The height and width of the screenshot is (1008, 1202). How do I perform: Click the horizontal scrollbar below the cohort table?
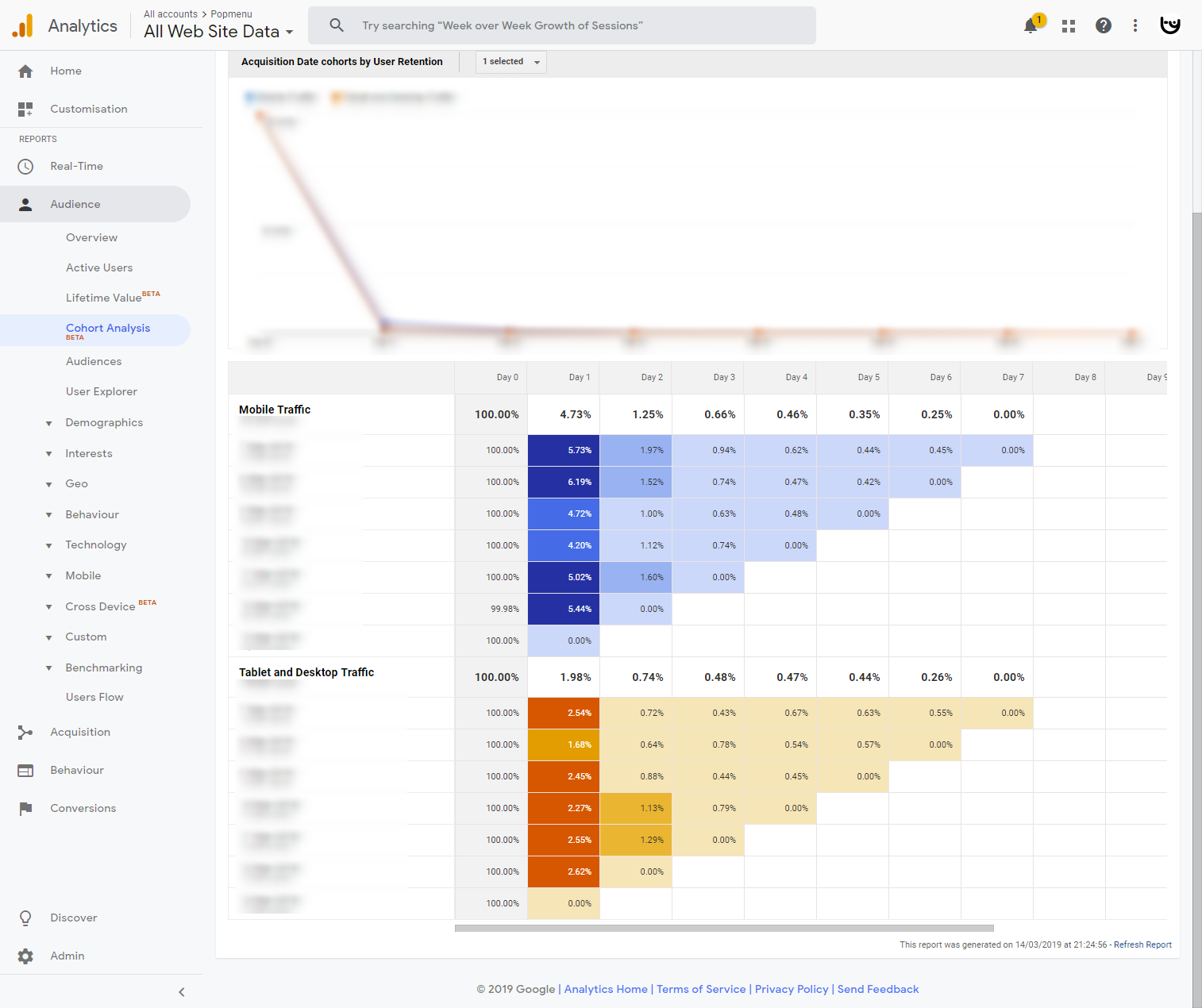(x=724, y=928)
